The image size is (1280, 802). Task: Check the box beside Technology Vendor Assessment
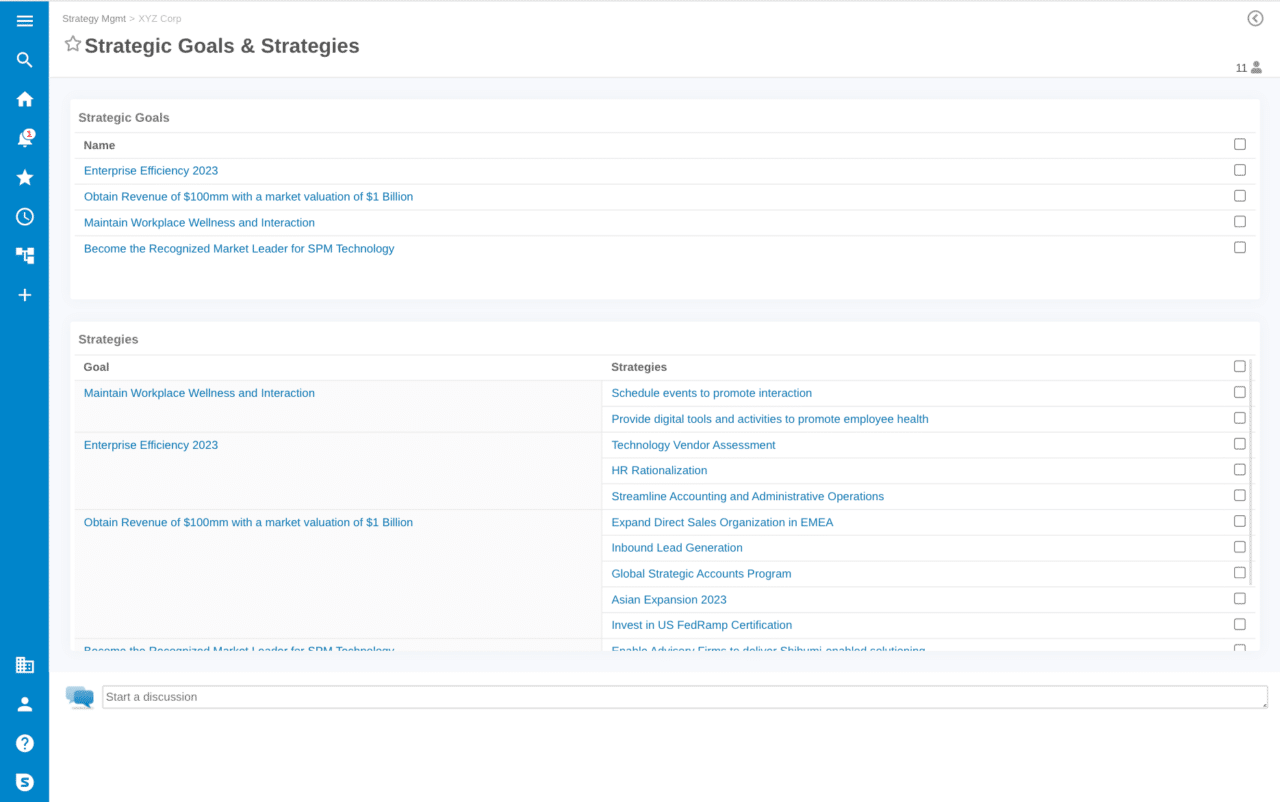[x=1239, y=443]
